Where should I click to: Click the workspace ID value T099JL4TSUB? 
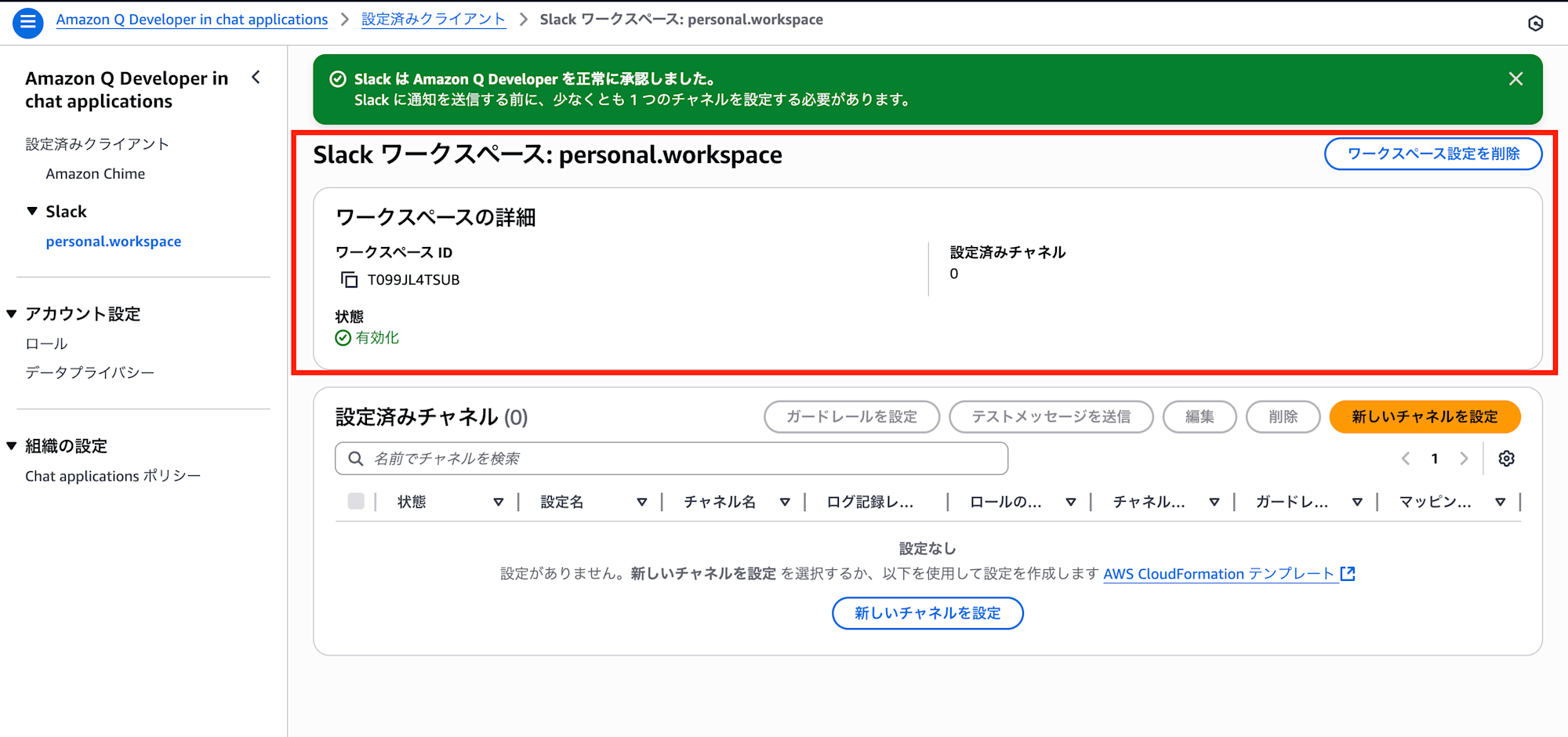(414, 280)
